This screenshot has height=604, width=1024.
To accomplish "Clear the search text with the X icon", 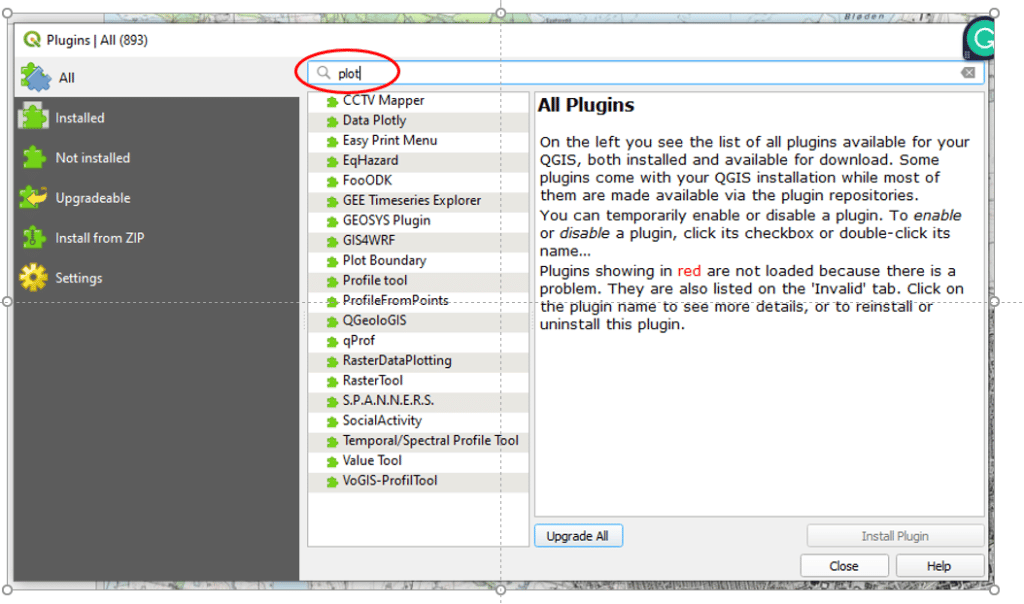I will click(968, 72).
